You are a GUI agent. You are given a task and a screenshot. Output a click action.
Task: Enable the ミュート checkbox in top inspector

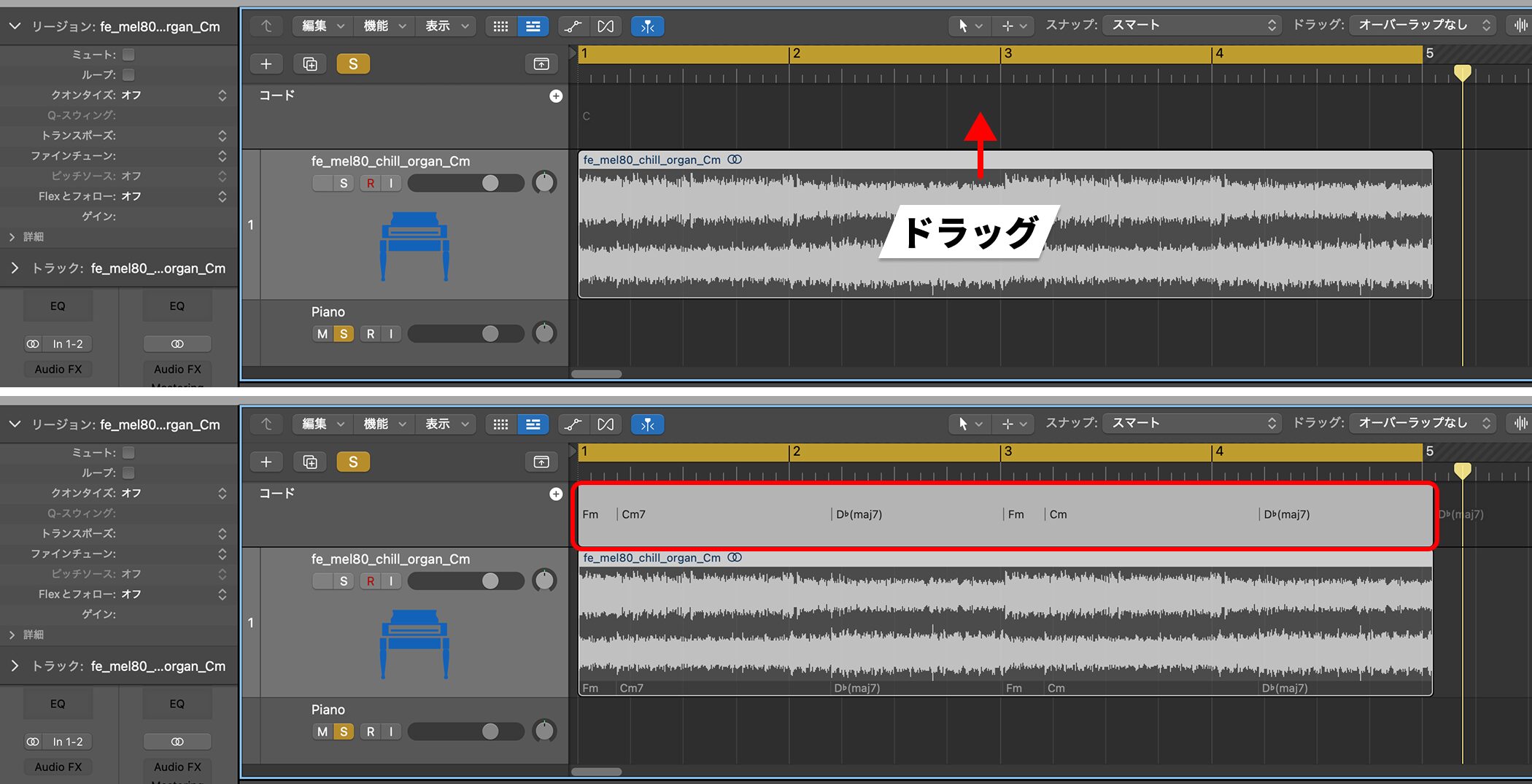pyautogui.click(x=128, y=55)
